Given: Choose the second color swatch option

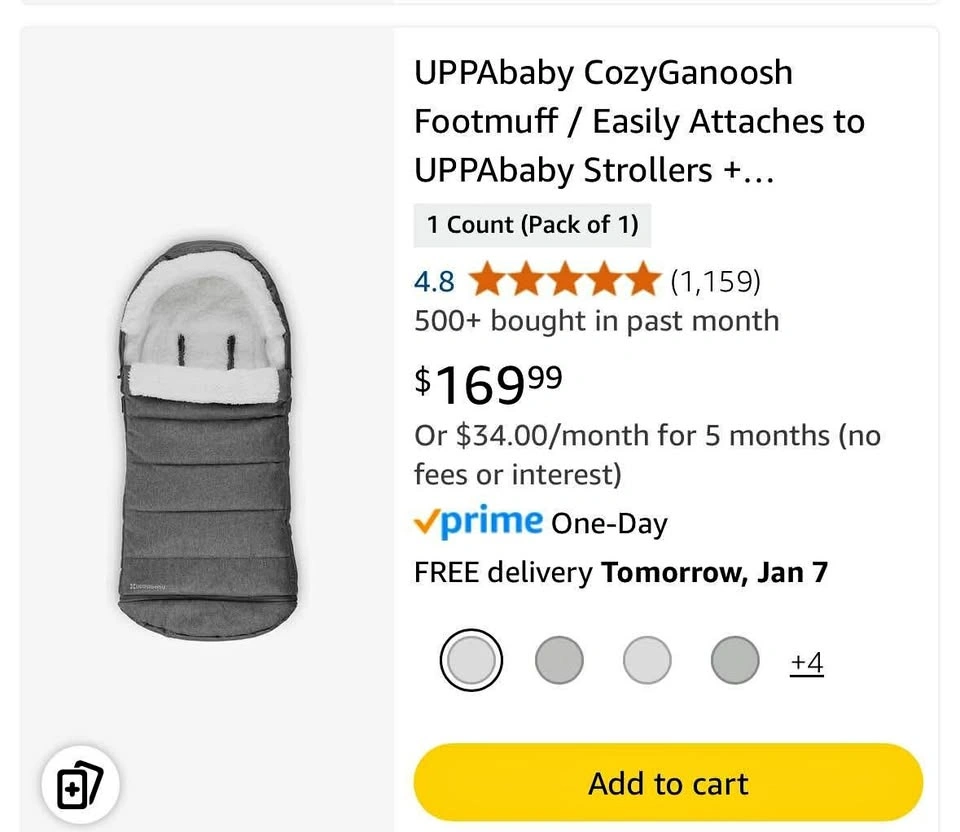Looking at the screenshot, I should tap(559, 660).
